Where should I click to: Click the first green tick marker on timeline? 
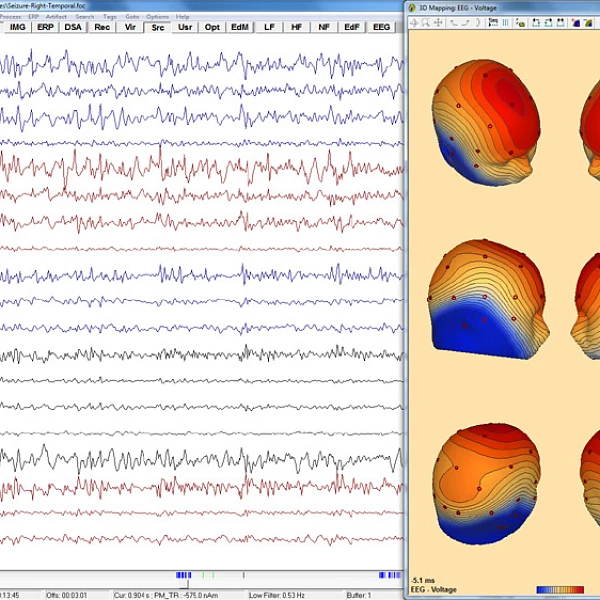(203, 575)
